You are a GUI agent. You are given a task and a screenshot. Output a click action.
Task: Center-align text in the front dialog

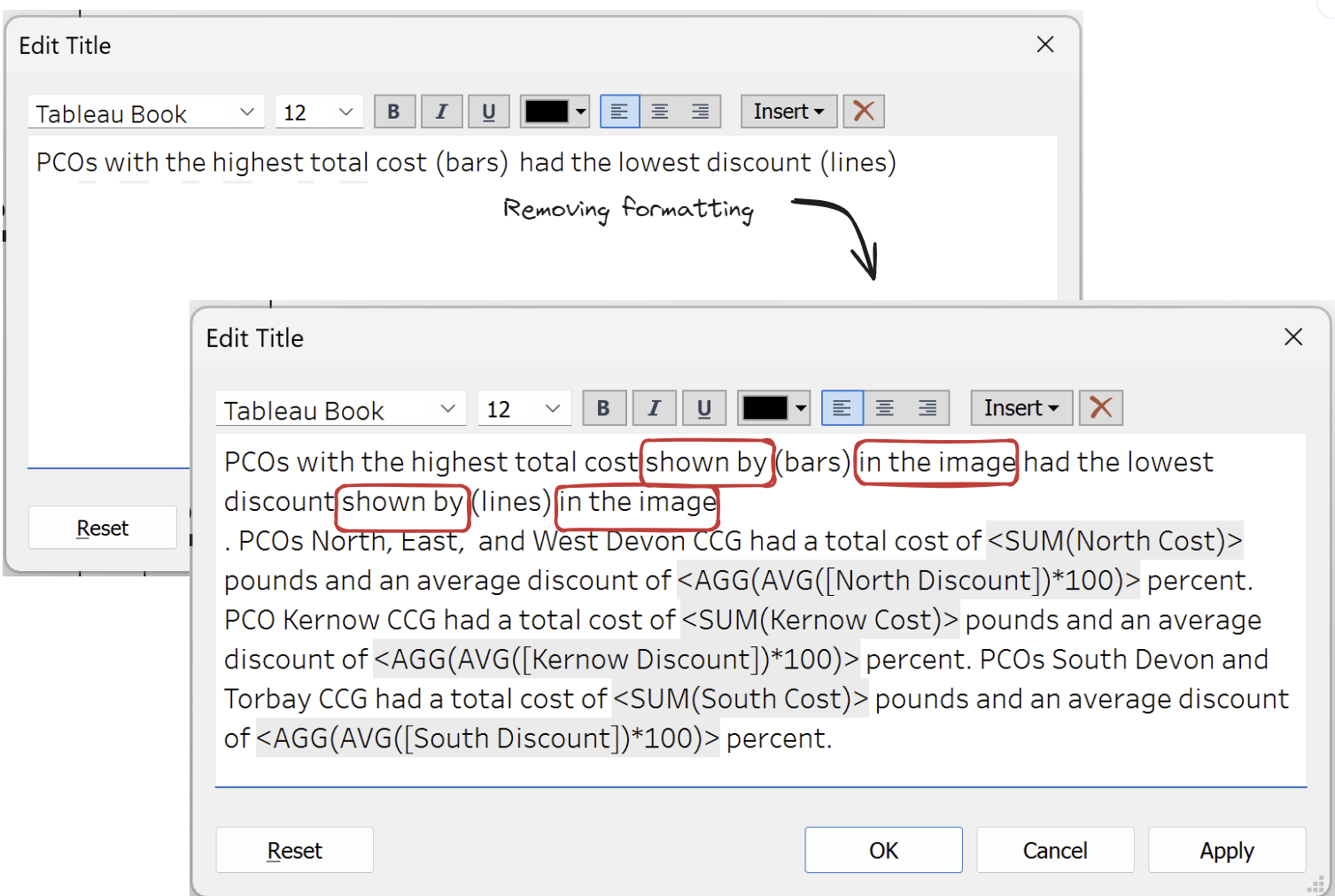tap(884, 408)
